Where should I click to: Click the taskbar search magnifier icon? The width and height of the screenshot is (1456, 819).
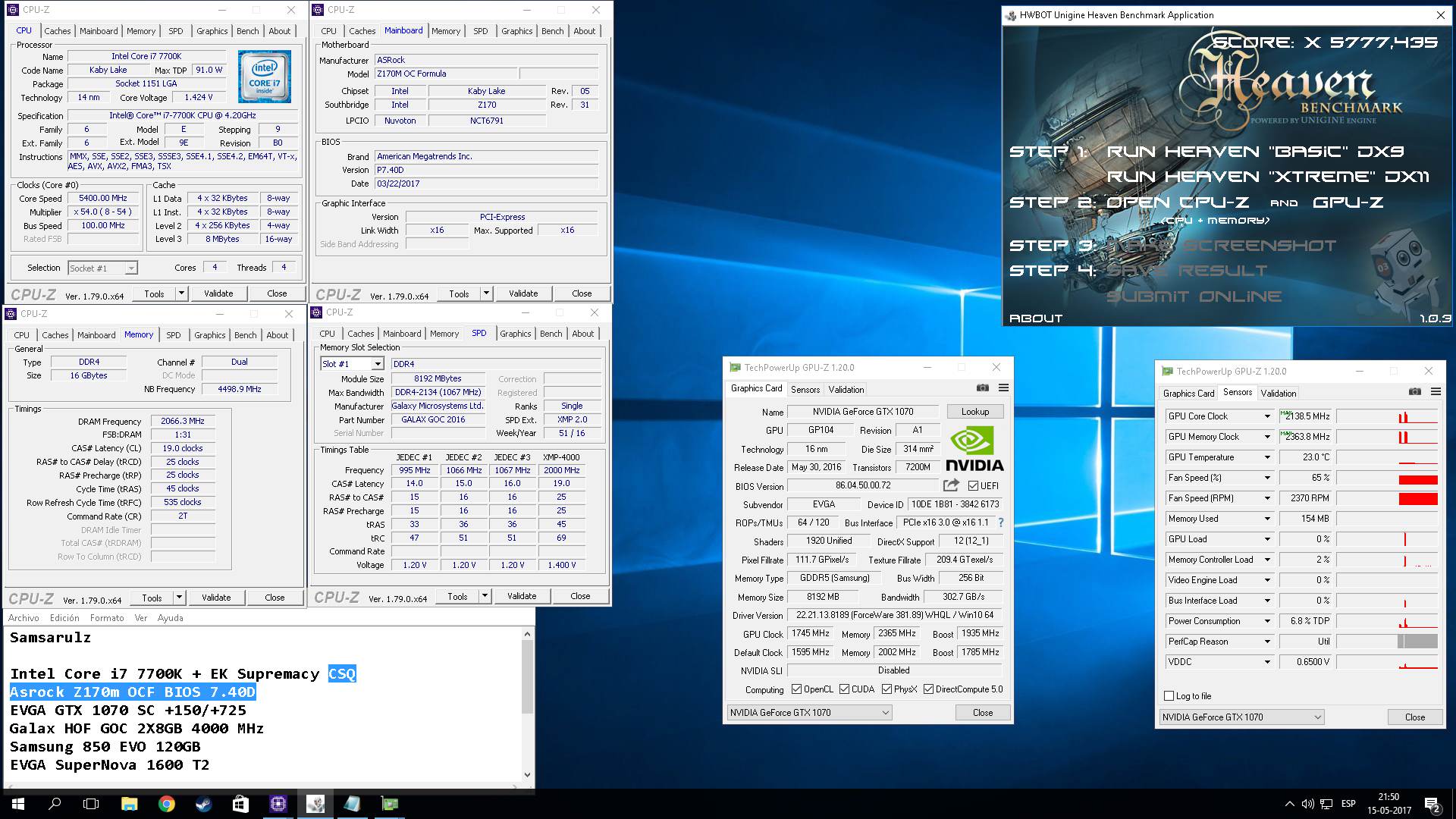pos(55,804)
